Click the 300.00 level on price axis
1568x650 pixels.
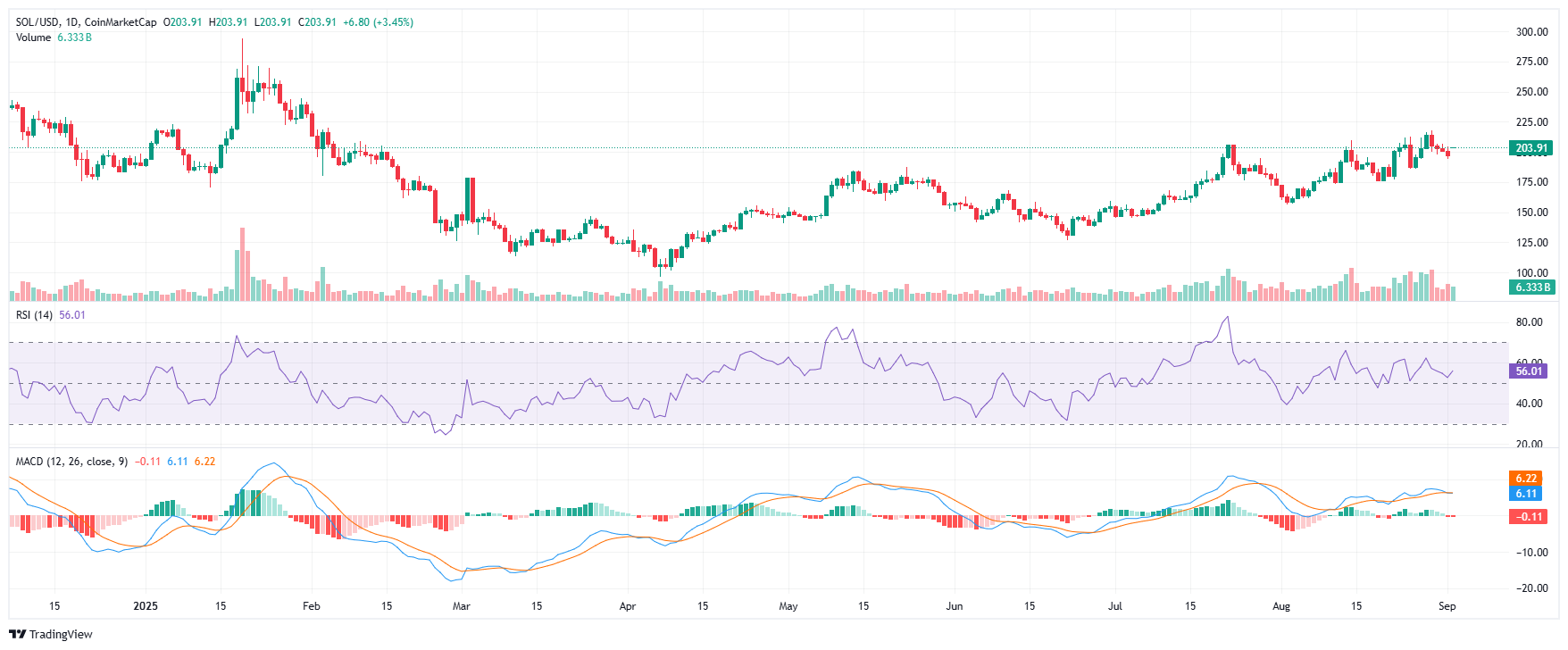pyautogui.click(x=1531, y=32)
